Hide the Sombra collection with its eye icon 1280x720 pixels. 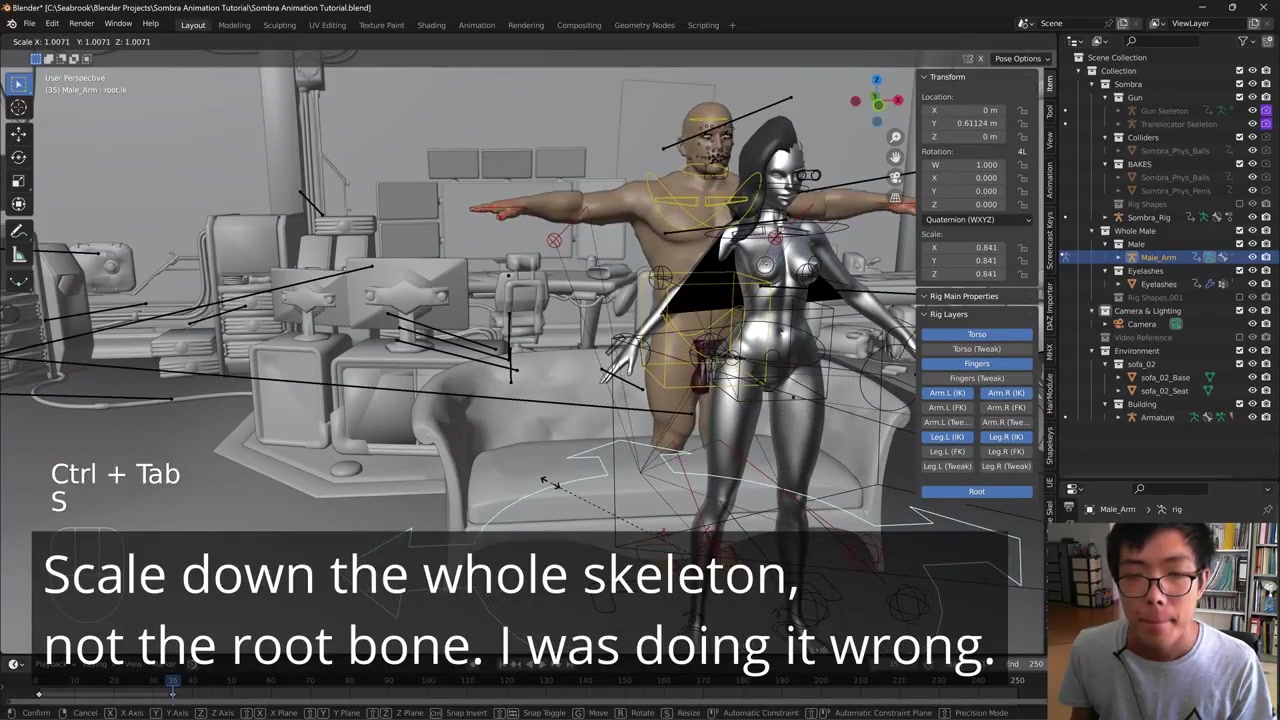point(1252,84)
